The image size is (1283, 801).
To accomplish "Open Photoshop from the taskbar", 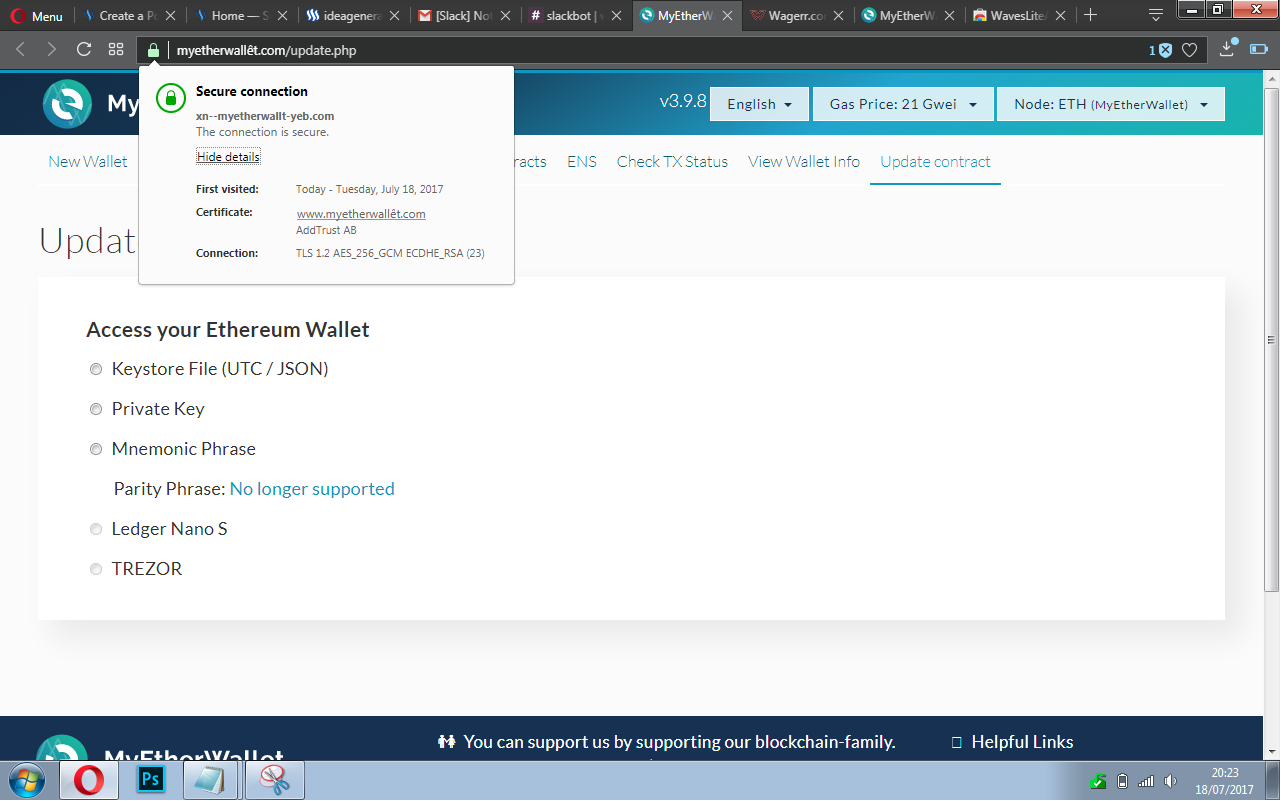I will [150, 780].
